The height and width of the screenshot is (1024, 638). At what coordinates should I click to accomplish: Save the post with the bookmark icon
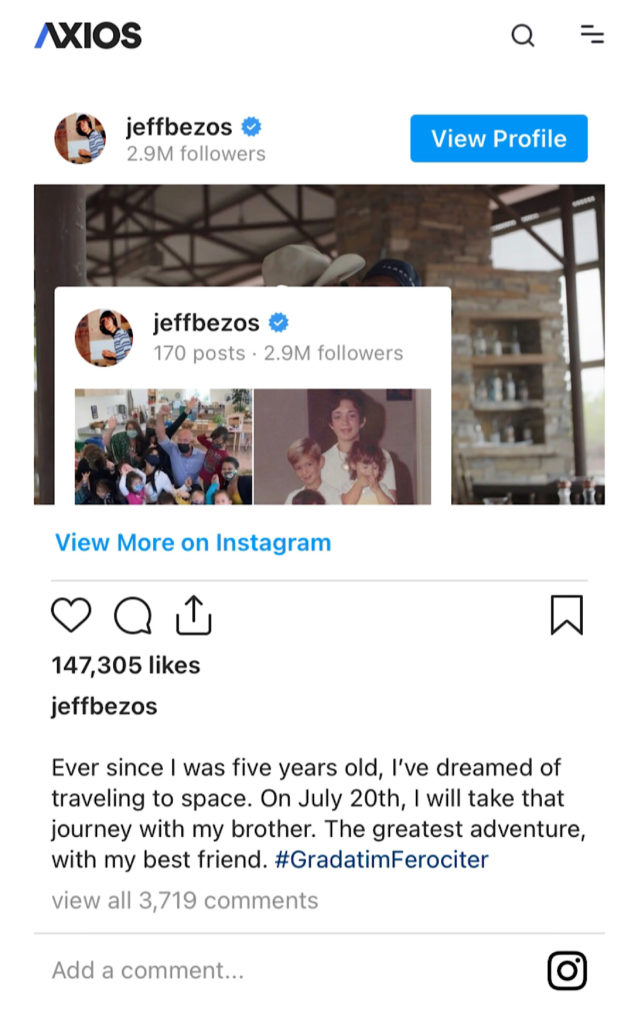click(566, 615)
